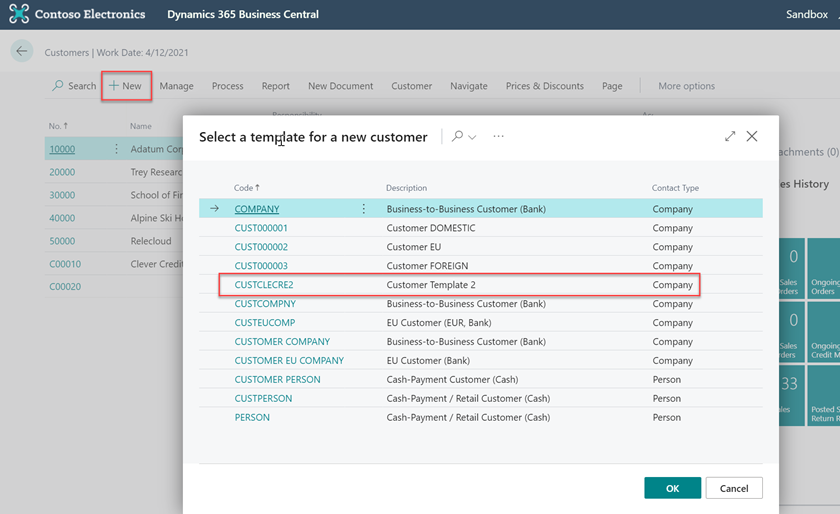The height and width of the screenshot is (514, 840).
Task: Open the Prices & Discounts menu
Action: (x=544, y=86)
